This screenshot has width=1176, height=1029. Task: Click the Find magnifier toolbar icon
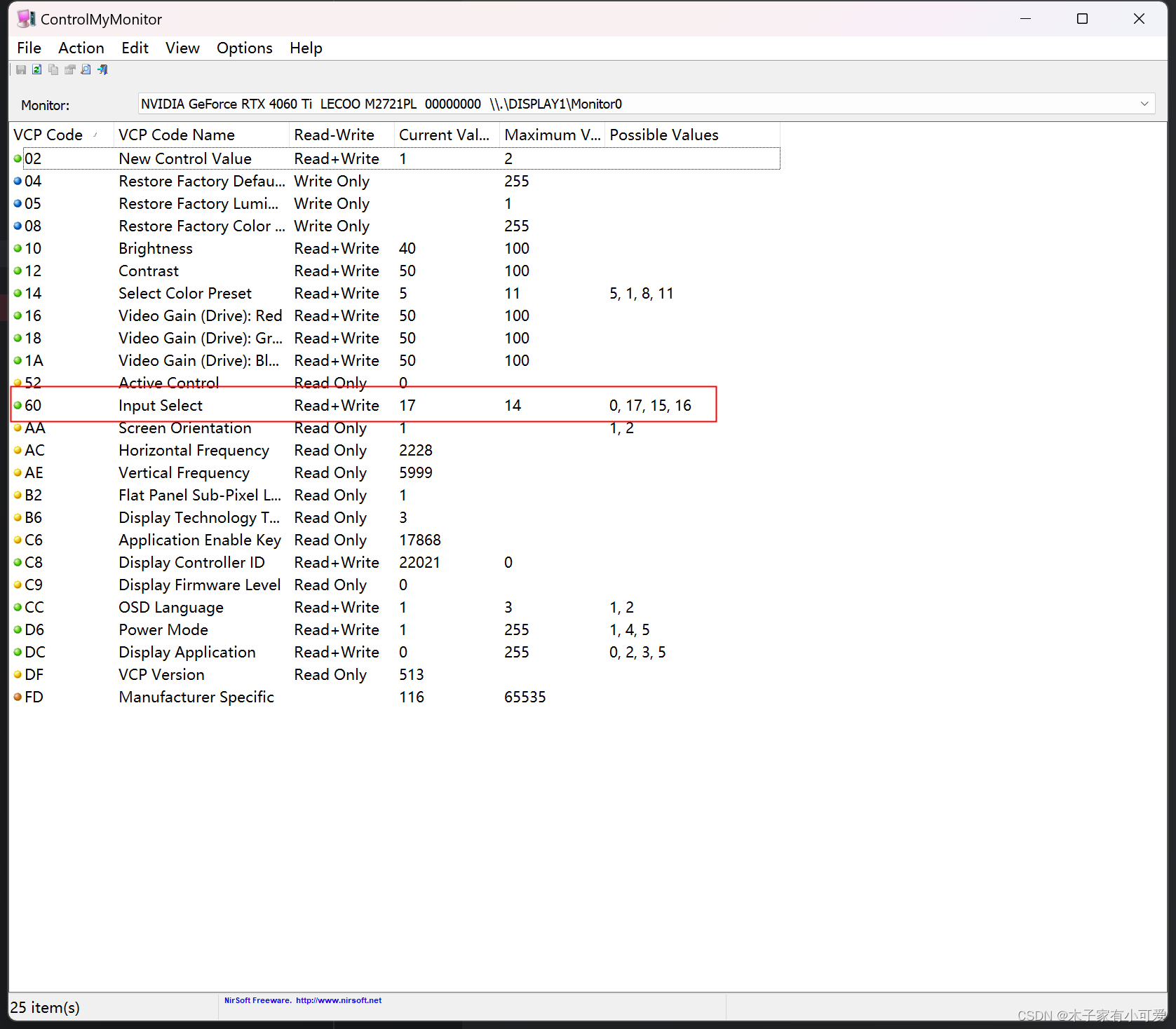coord(86,69)
